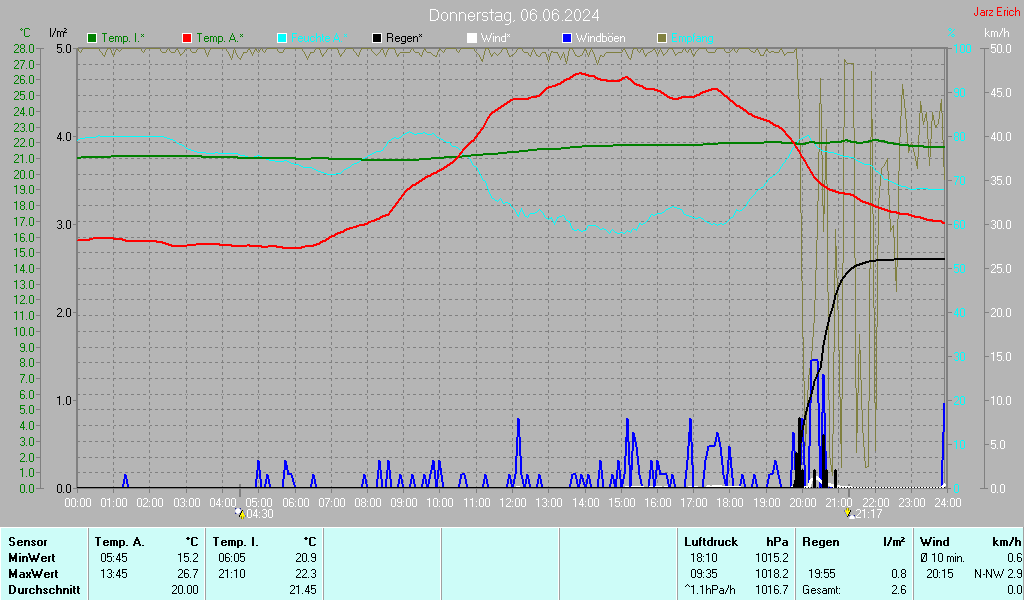The image size is (1024, 600).
Task: Click the Luftdruck header
Action: pyautogui.click(x=711, y=542)
